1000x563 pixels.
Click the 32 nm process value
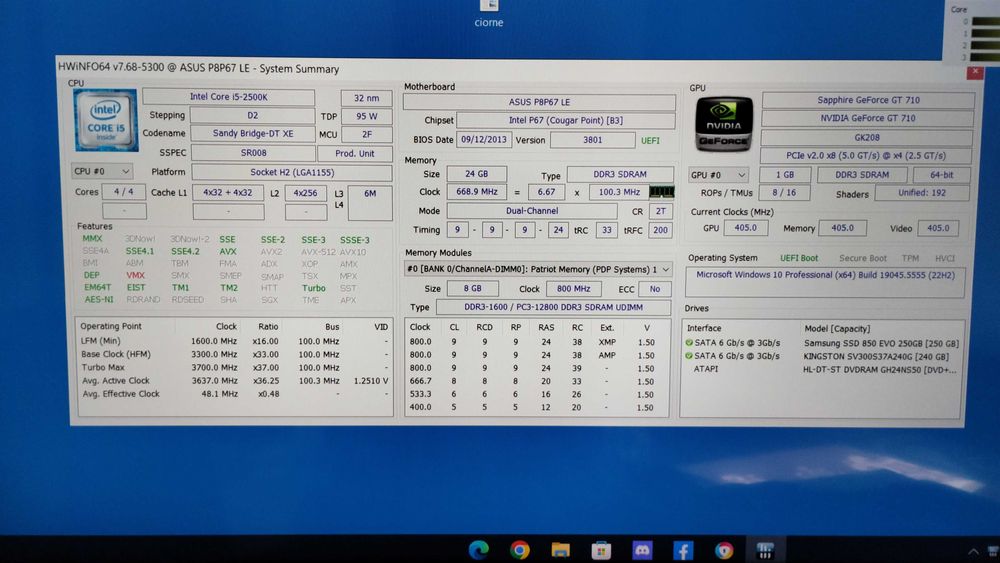point(366,98)
